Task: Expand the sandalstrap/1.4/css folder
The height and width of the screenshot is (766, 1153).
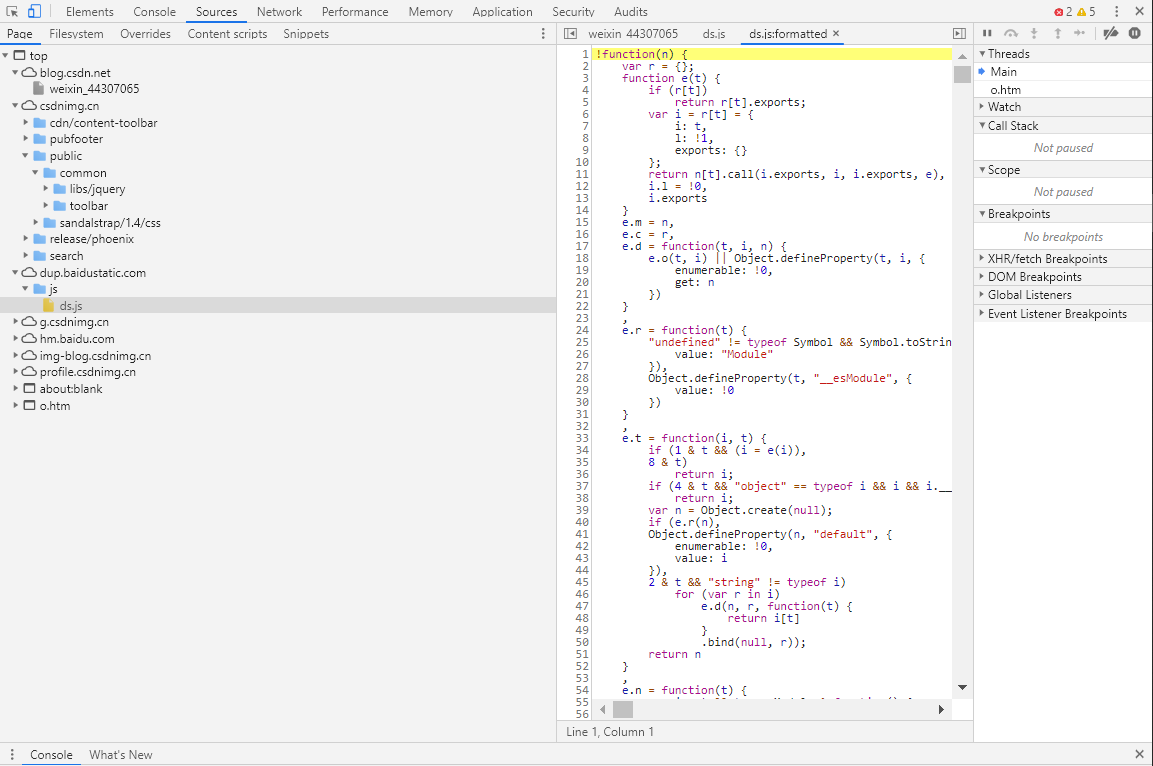Action: click(35, 223)
